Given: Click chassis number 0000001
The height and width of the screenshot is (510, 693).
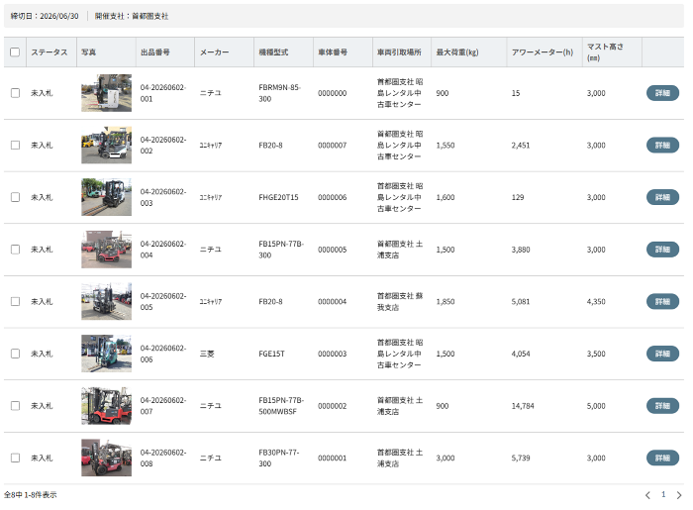Looking at the screenshot, I should click(x=332, y=458).
